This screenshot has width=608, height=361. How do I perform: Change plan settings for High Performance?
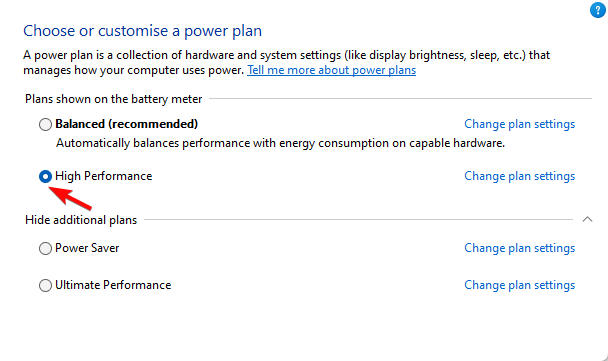520,176
